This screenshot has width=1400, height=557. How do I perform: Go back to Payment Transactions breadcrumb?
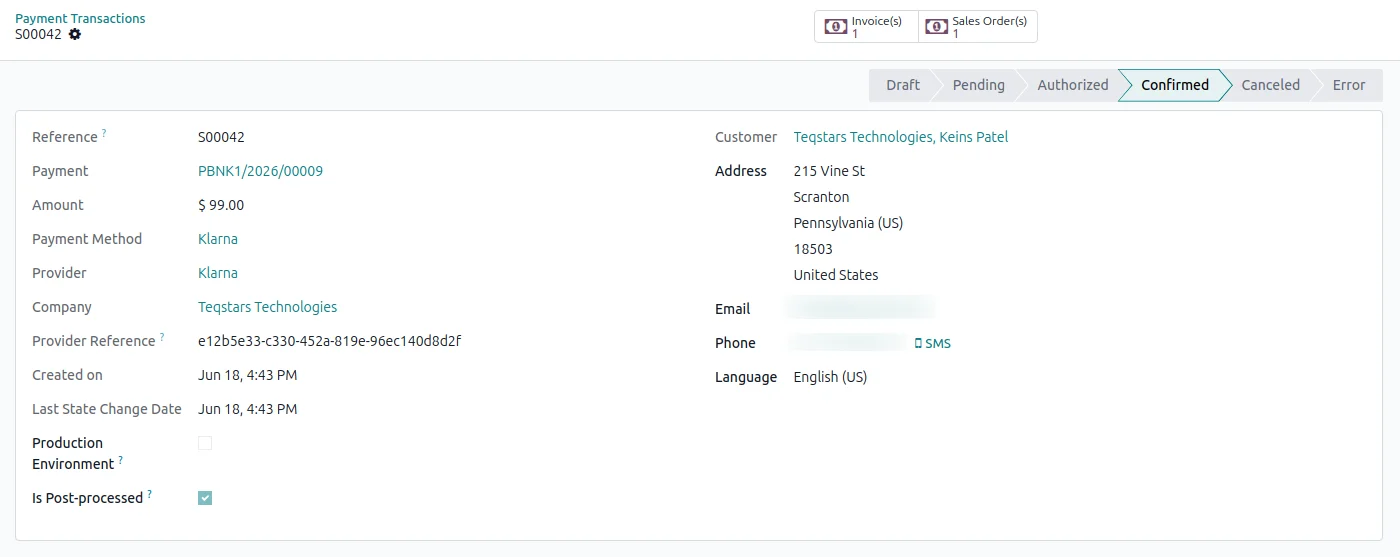tap(80, 18)
